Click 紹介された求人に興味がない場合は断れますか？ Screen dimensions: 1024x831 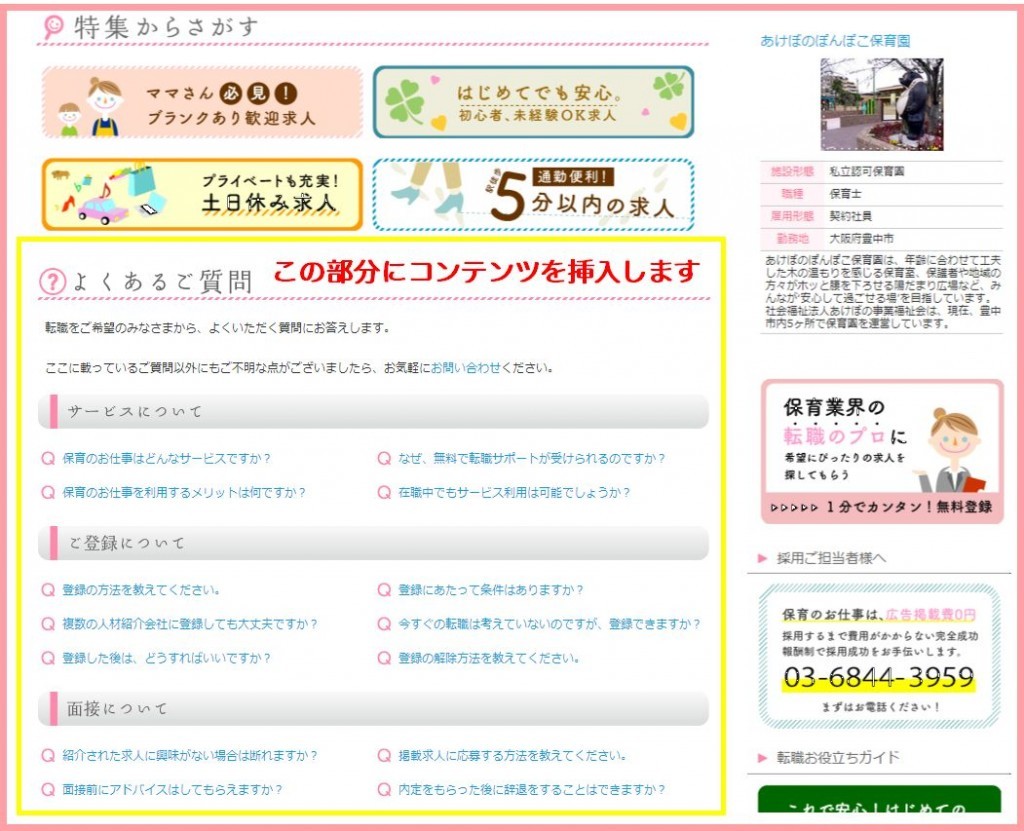click(x=189, y=755)
